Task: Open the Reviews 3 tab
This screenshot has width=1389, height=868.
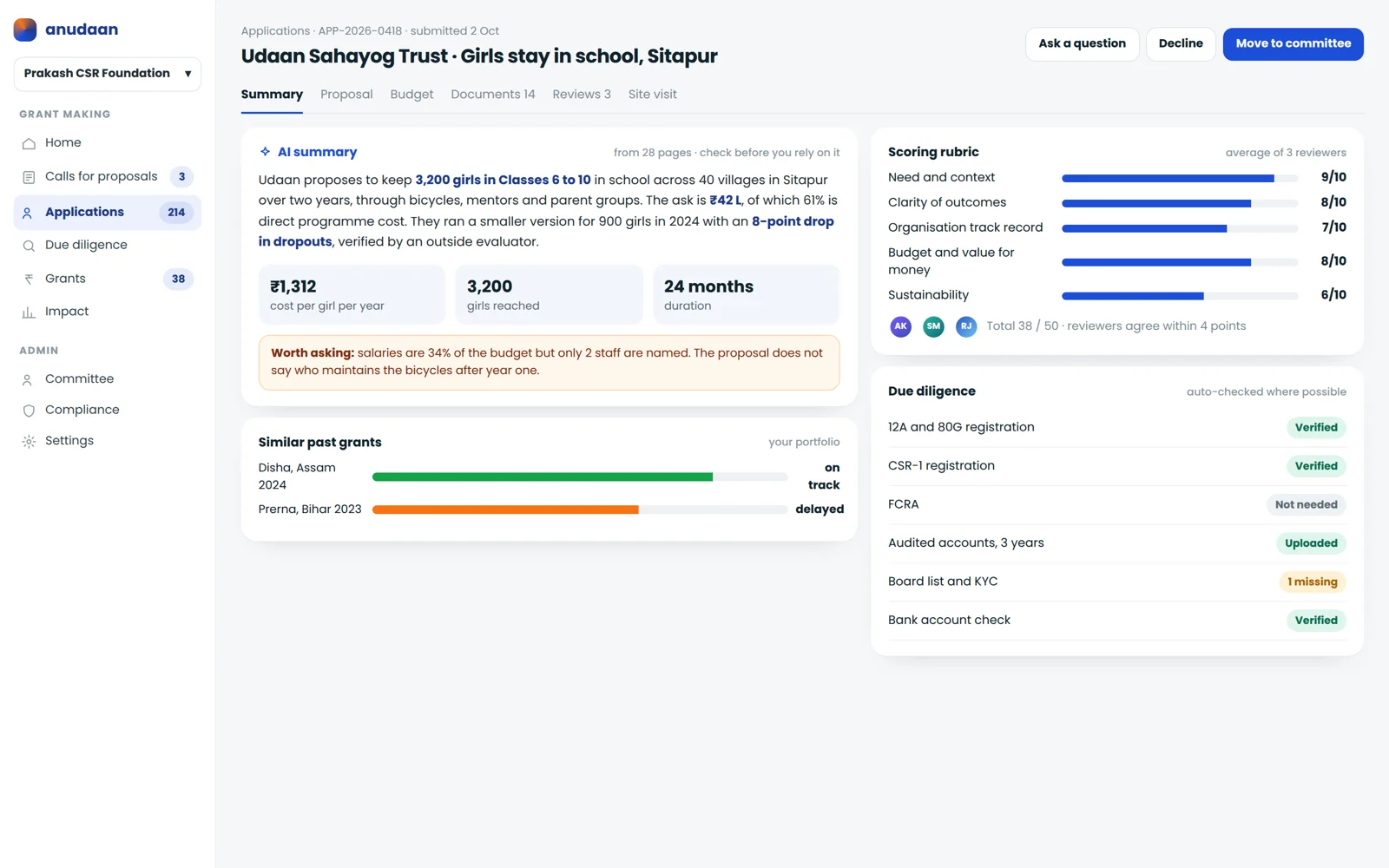Action: point(582,95)
